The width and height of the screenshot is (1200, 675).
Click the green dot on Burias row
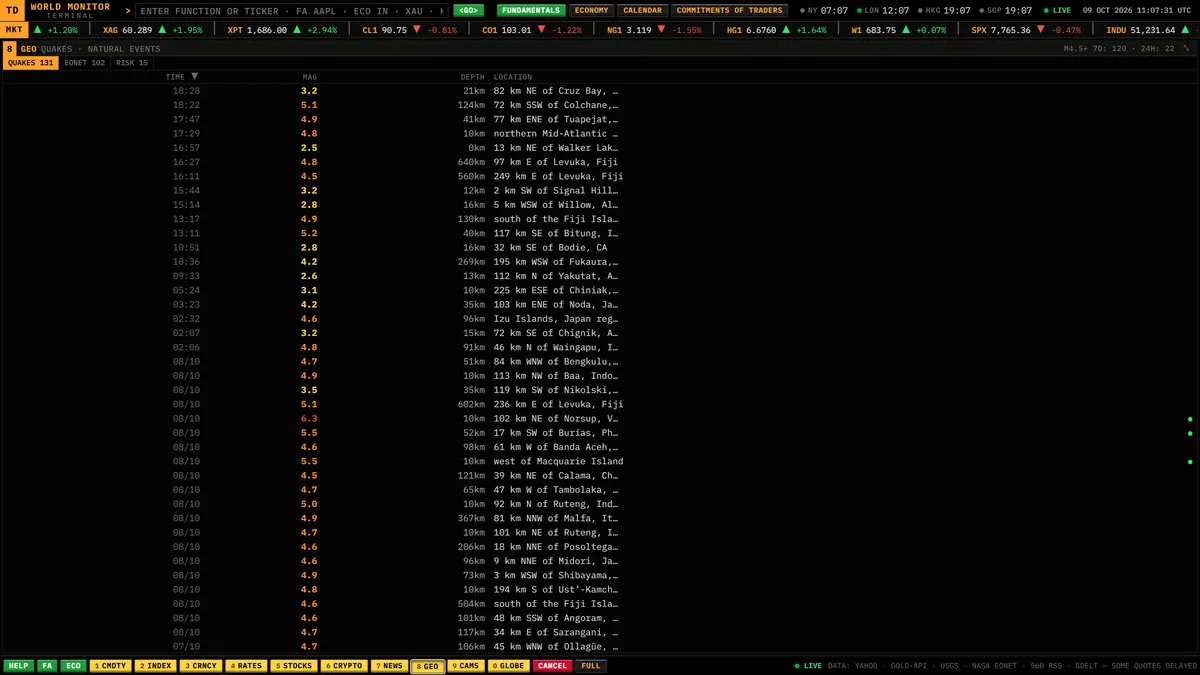[x=1190, y=433]
